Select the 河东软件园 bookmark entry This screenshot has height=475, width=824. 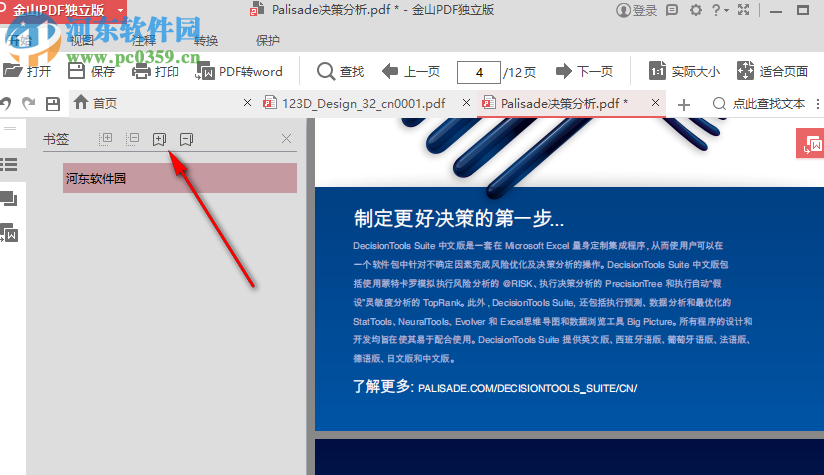point(180,178)
